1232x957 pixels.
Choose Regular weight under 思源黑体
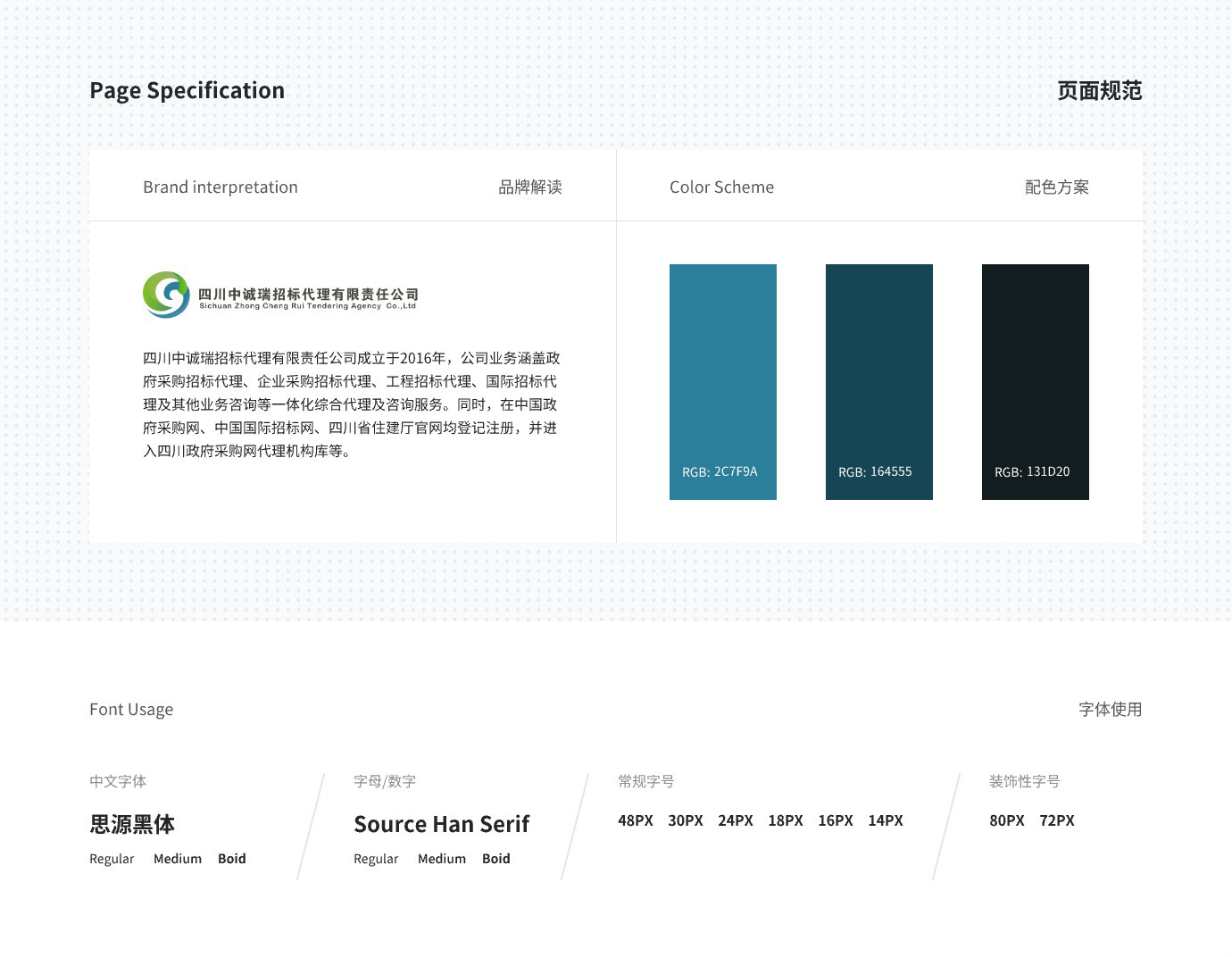[x=112, y=859]
